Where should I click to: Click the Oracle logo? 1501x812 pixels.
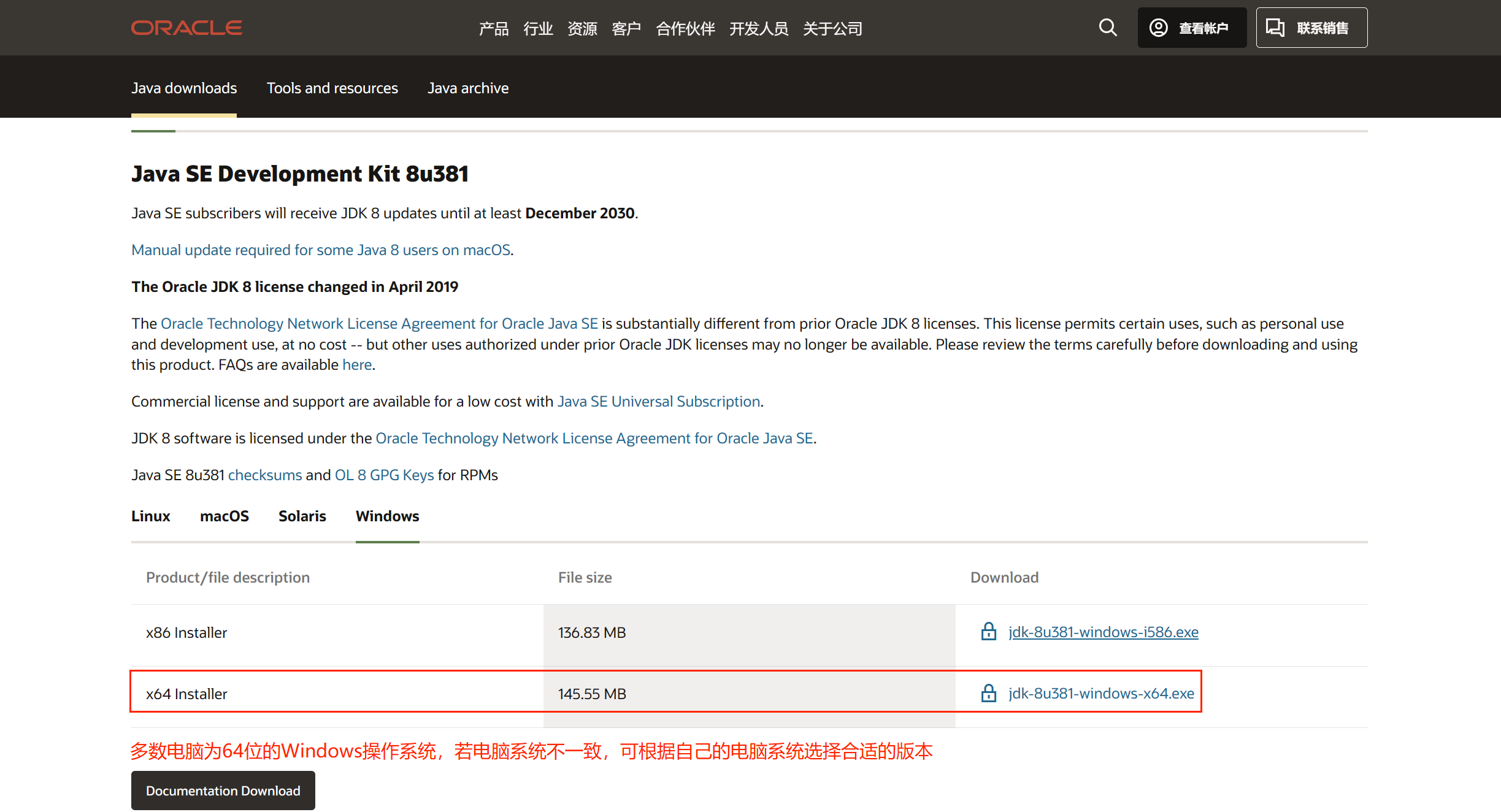186,27
